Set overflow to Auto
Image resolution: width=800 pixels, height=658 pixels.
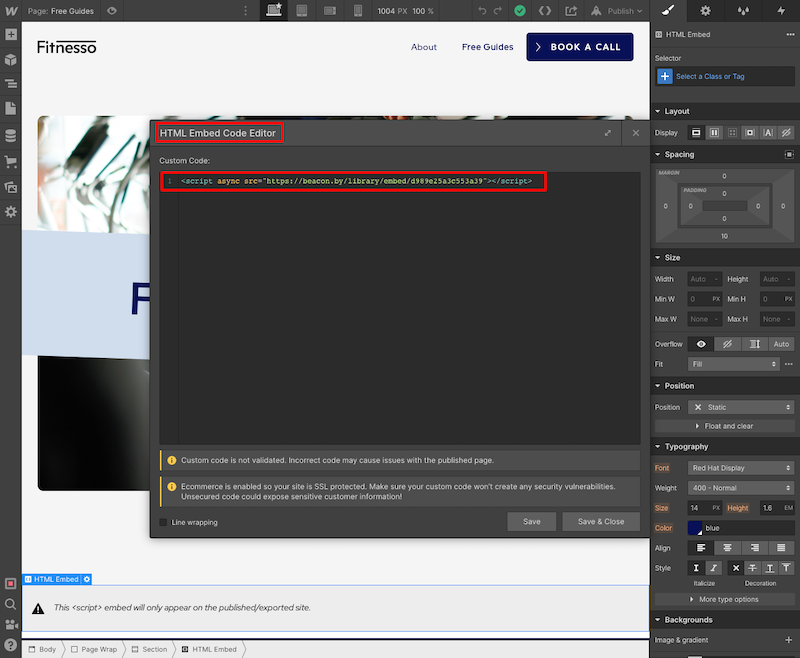click(781, 344)
